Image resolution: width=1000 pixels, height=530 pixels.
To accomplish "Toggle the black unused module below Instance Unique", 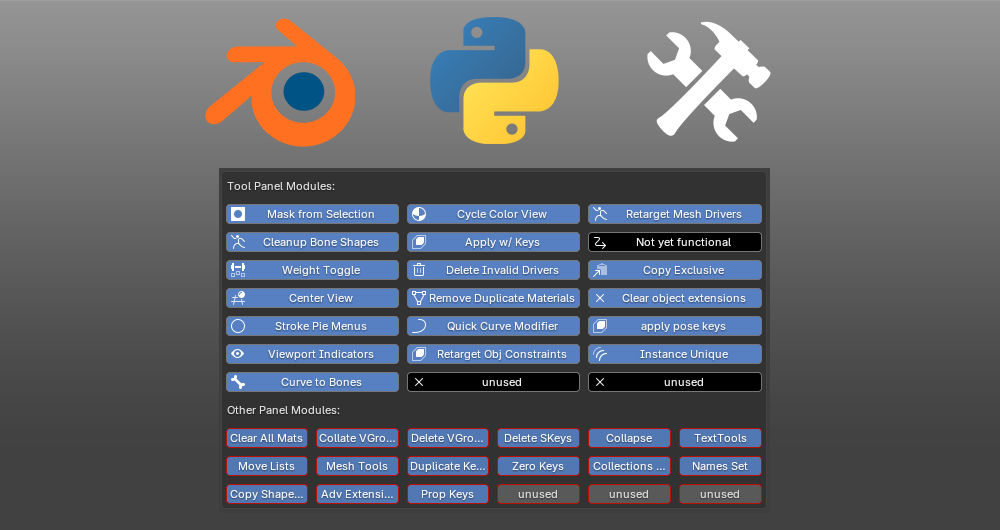I will pyautogui.click(x=675, y=382).
